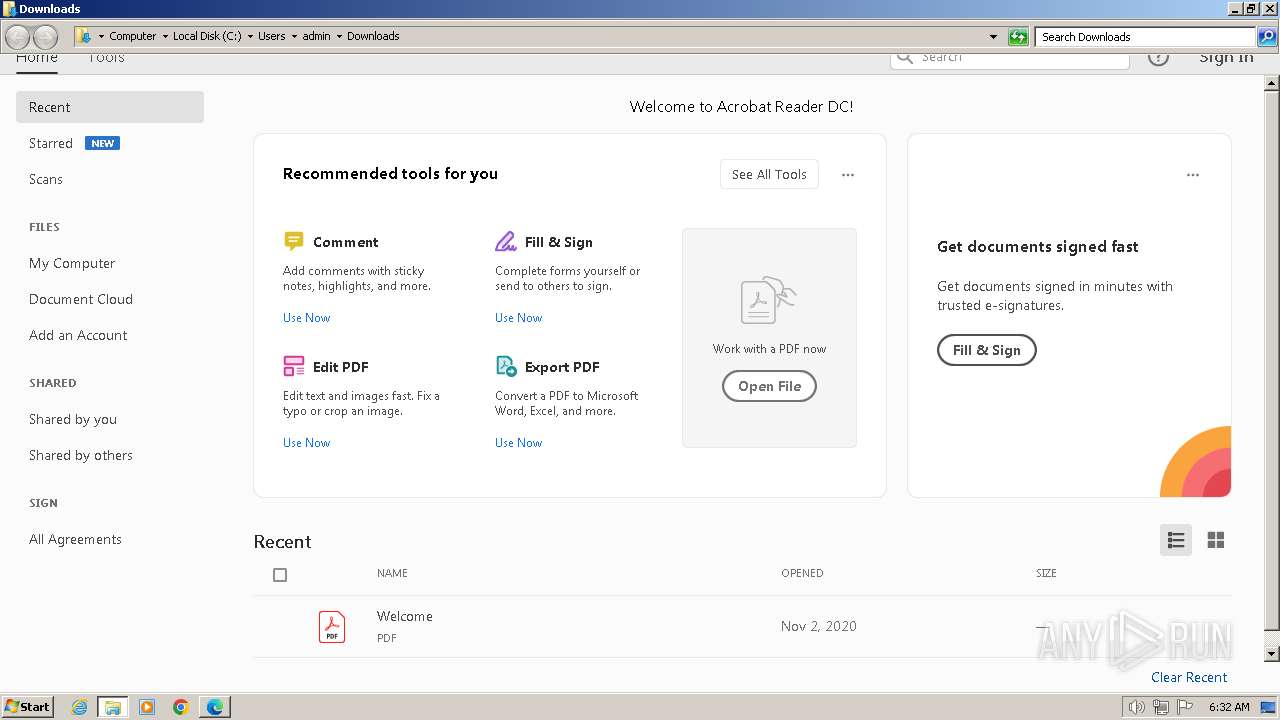Open the address bar history dropdown
The width and height of the screenshot is (1280, 720).
pyautogui.click(x=993, y=37)
